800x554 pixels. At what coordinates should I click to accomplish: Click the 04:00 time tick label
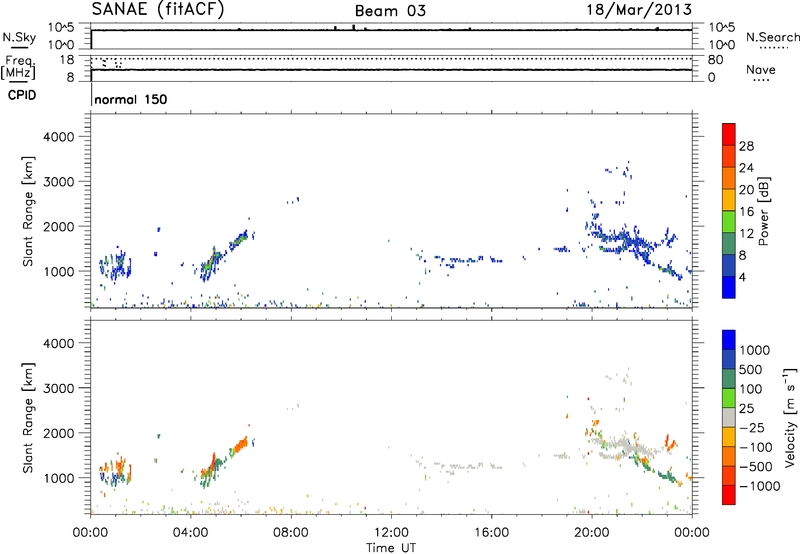pyautogui.click(x=190, y=533)
